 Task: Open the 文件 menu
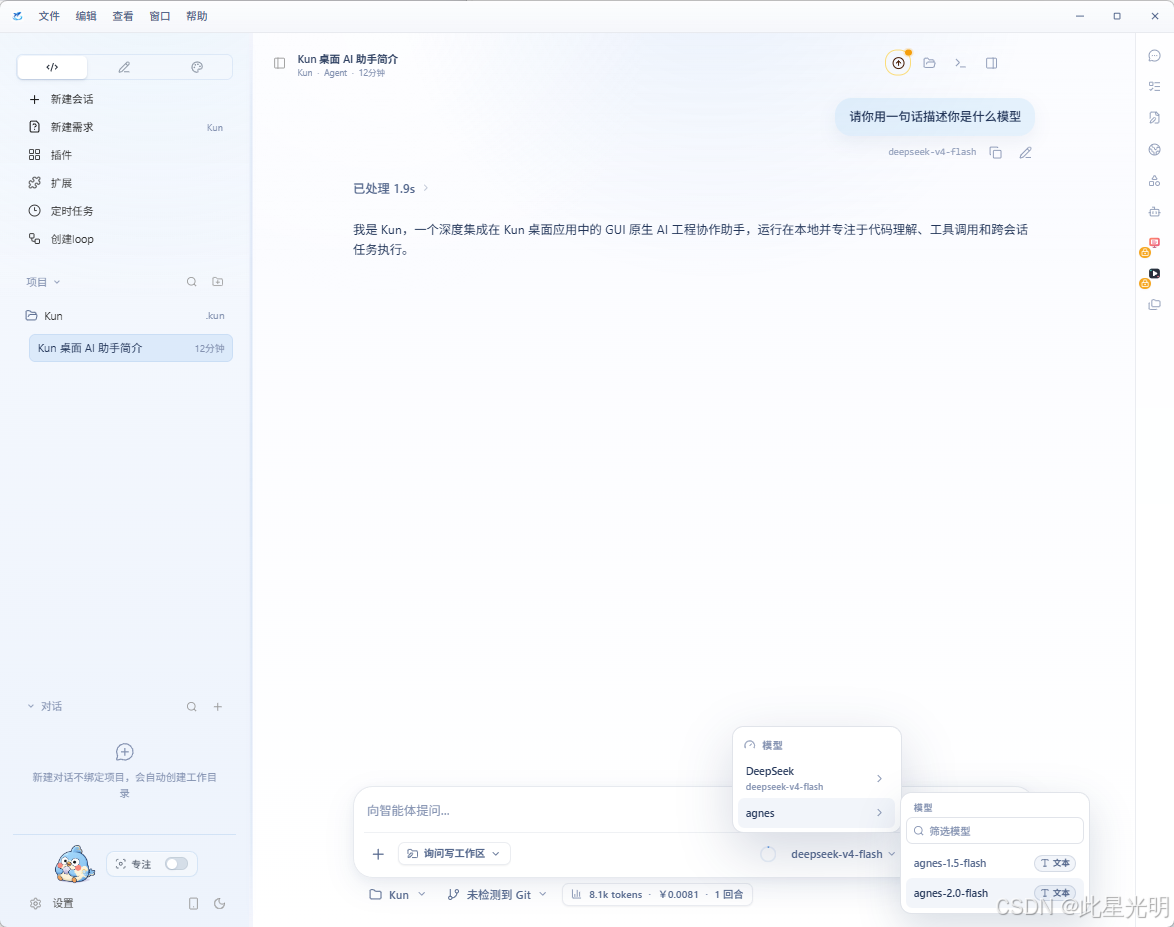(49, 16)
